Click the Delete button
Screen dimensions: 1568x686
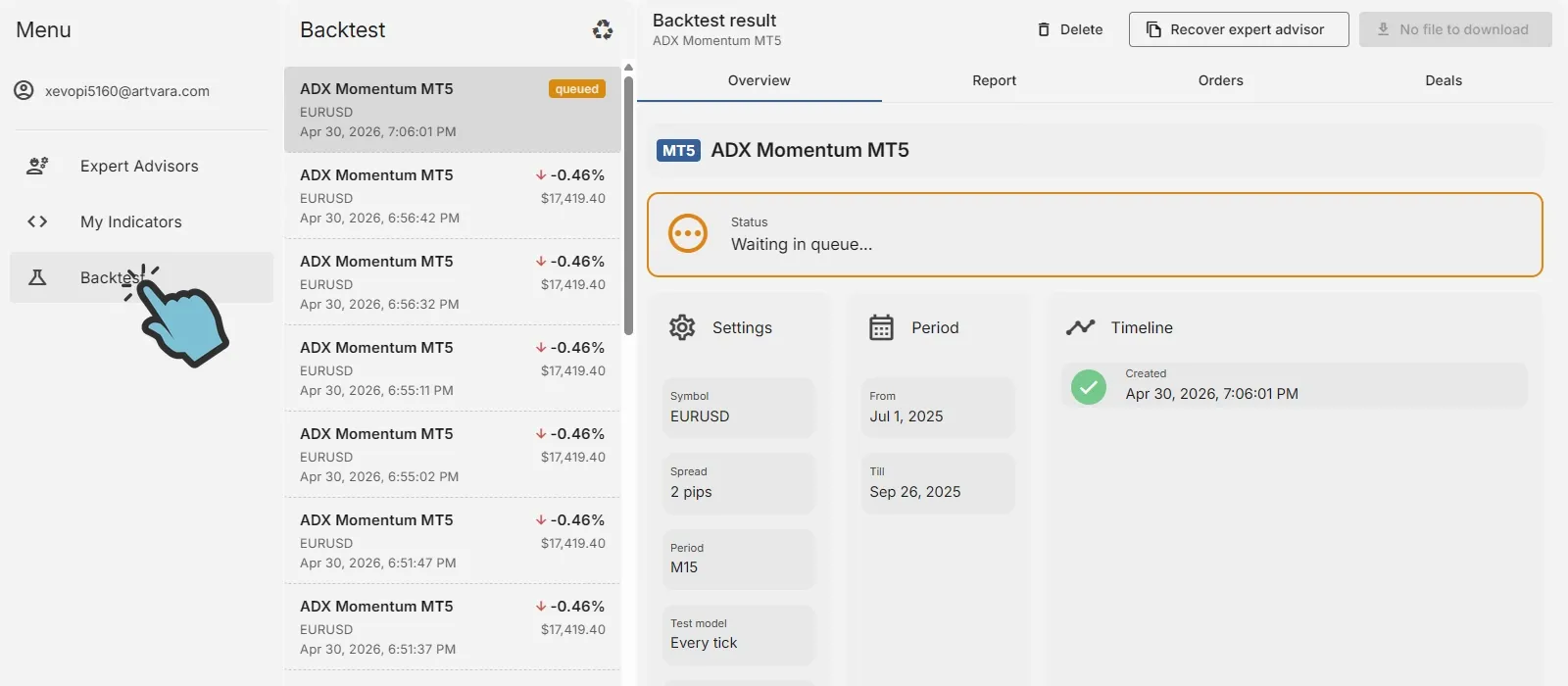pos(1070,29)
